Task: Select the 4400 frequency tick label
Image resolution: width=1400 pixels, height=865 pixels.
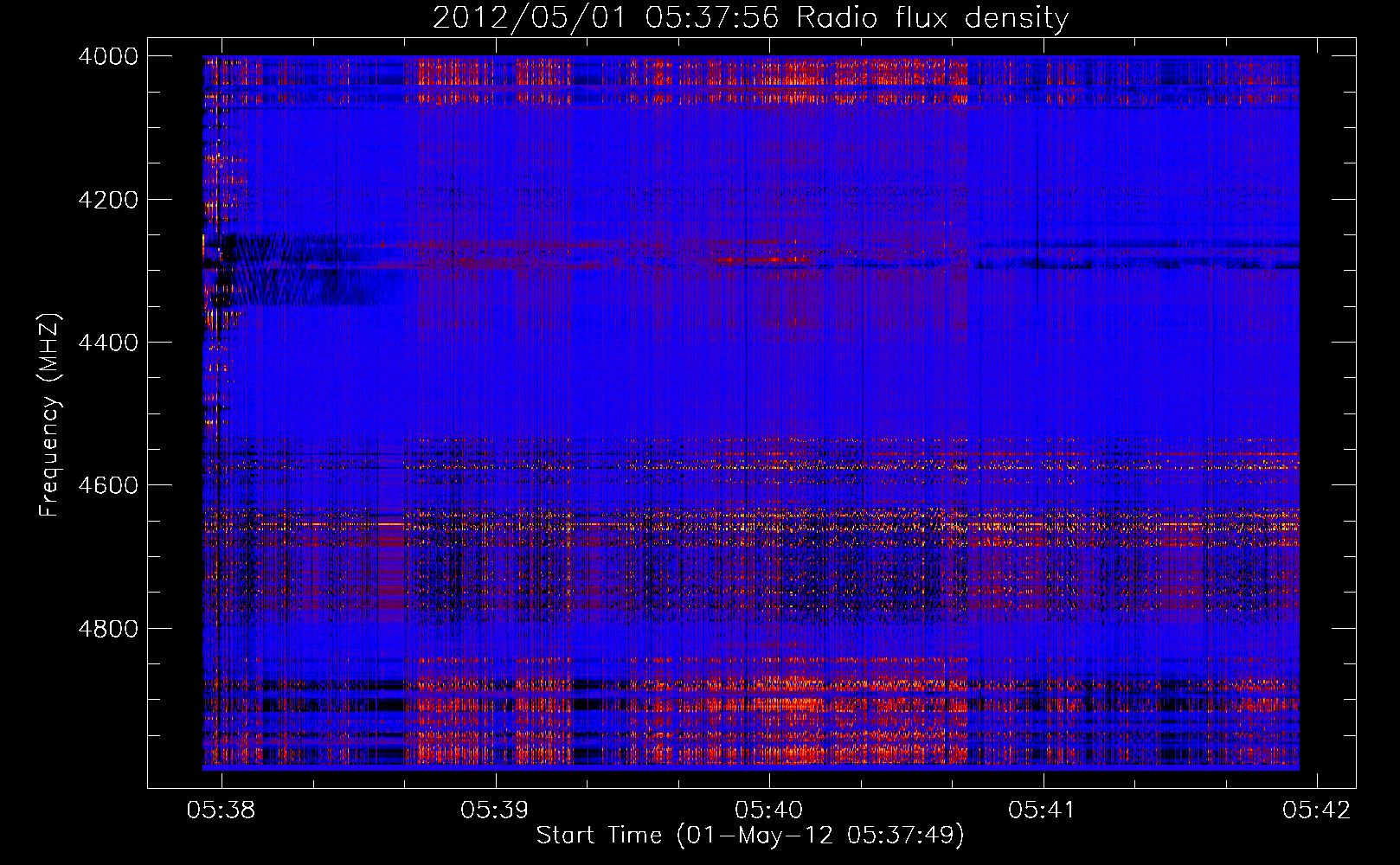Action: click(108, 343)
